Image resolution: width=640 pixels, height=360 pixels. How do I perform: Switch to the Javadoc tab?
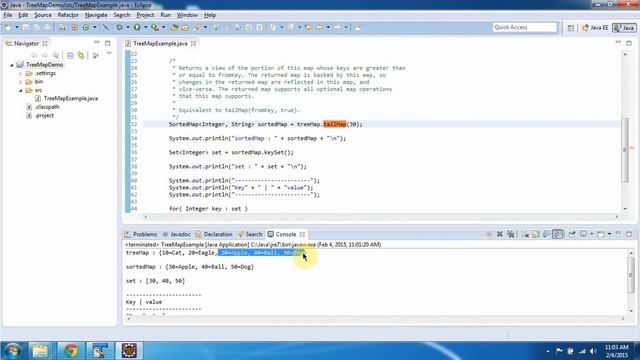tap(176, 234)
